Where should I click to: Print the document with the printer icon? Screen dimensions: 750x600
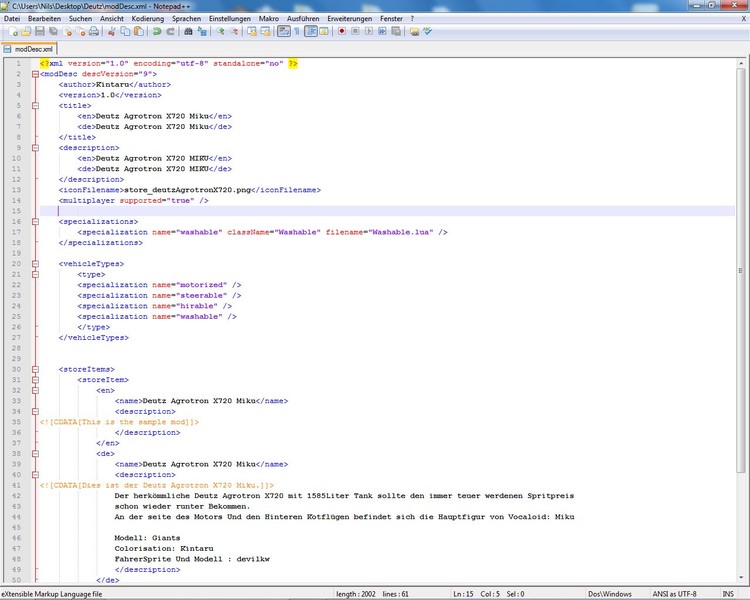(x=94, y=32)
